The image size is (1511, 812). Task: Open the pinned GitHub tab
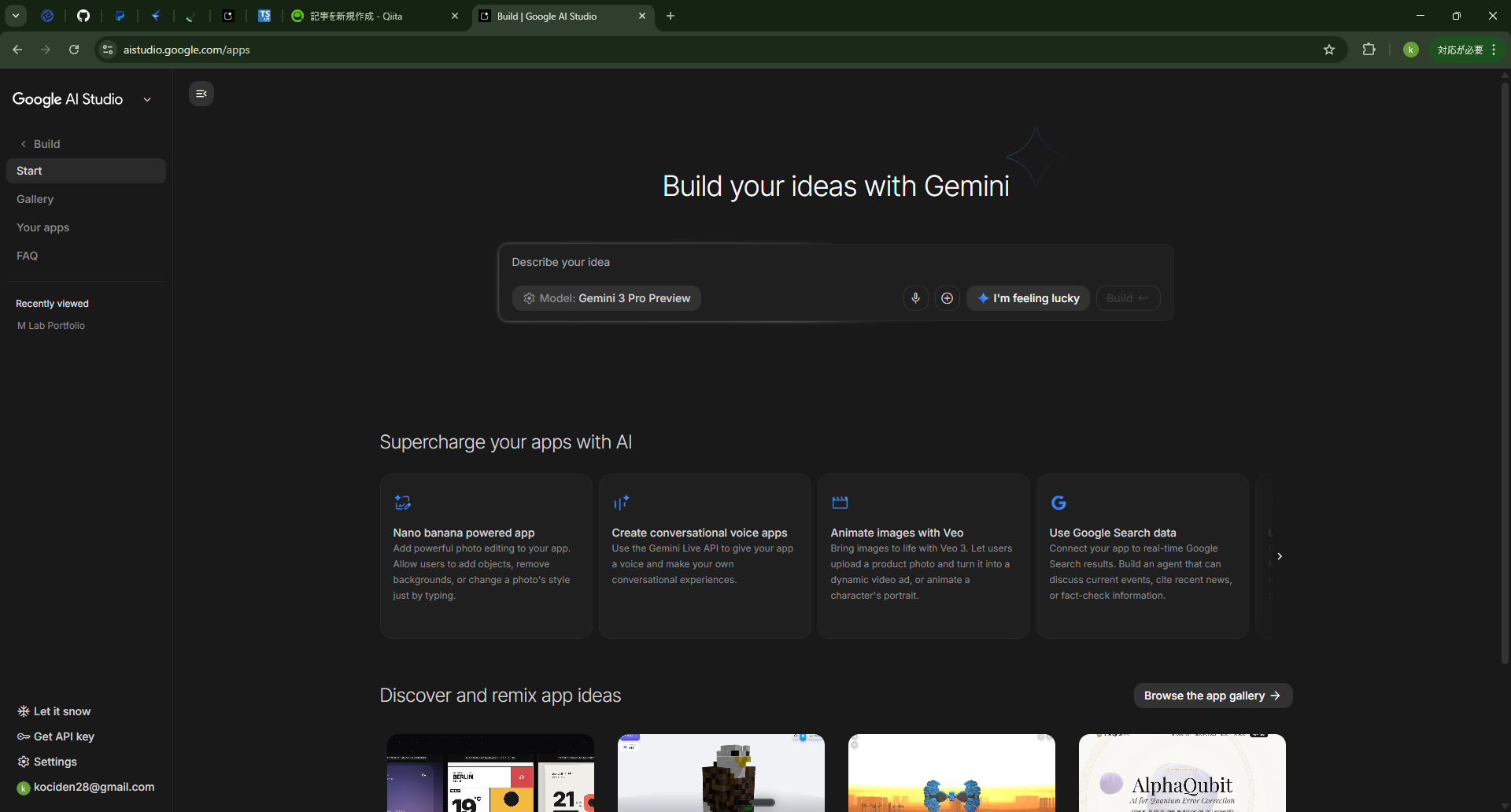point(83,16)
